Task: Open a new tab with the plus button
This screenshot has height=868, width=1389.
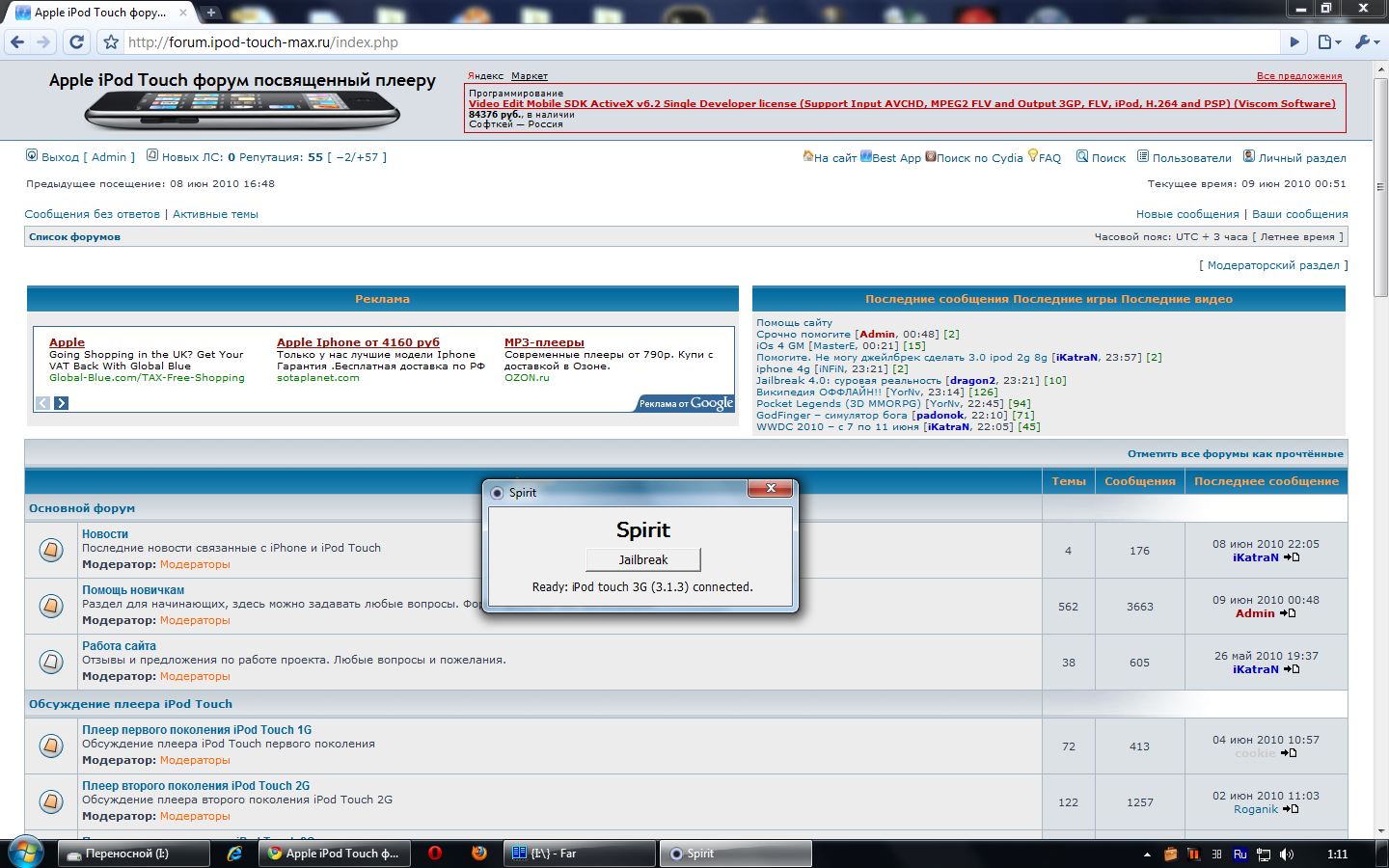Action: pyautogui.click(x=211, y=13)
